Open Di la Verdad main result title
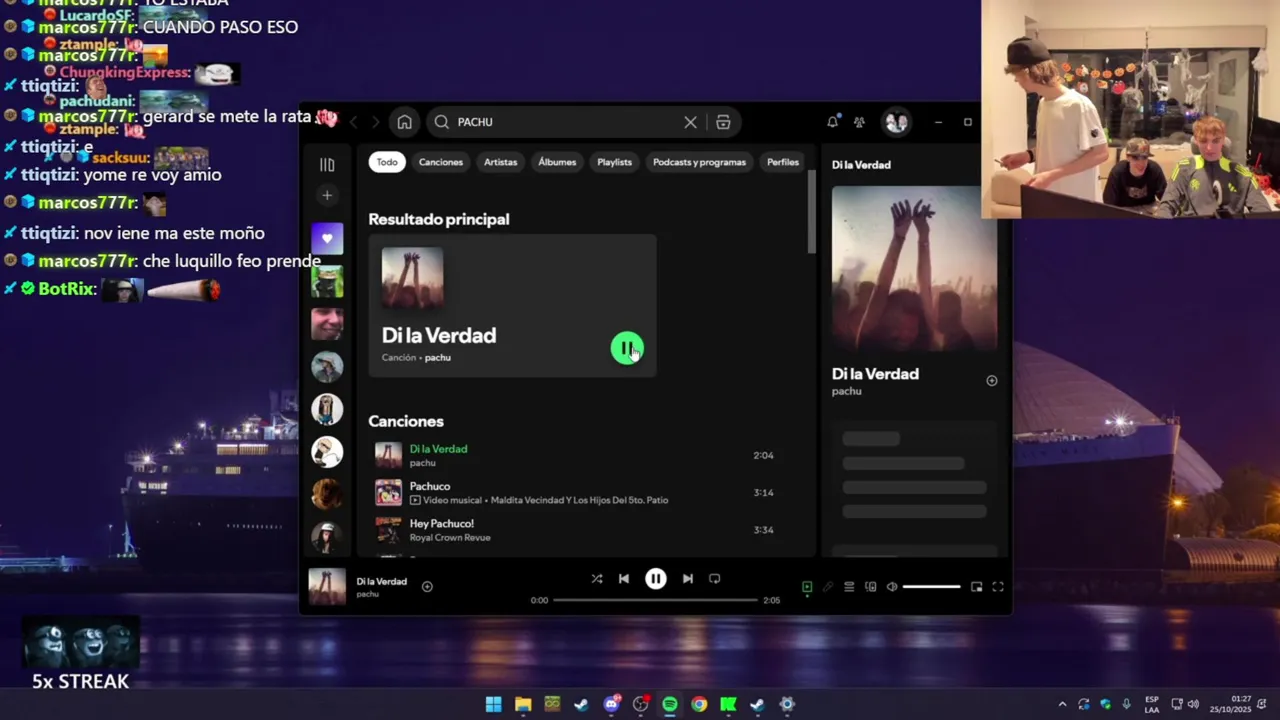Image resolution: width=1280 pixels, height=720 pixels. click(x=439, y=336)
